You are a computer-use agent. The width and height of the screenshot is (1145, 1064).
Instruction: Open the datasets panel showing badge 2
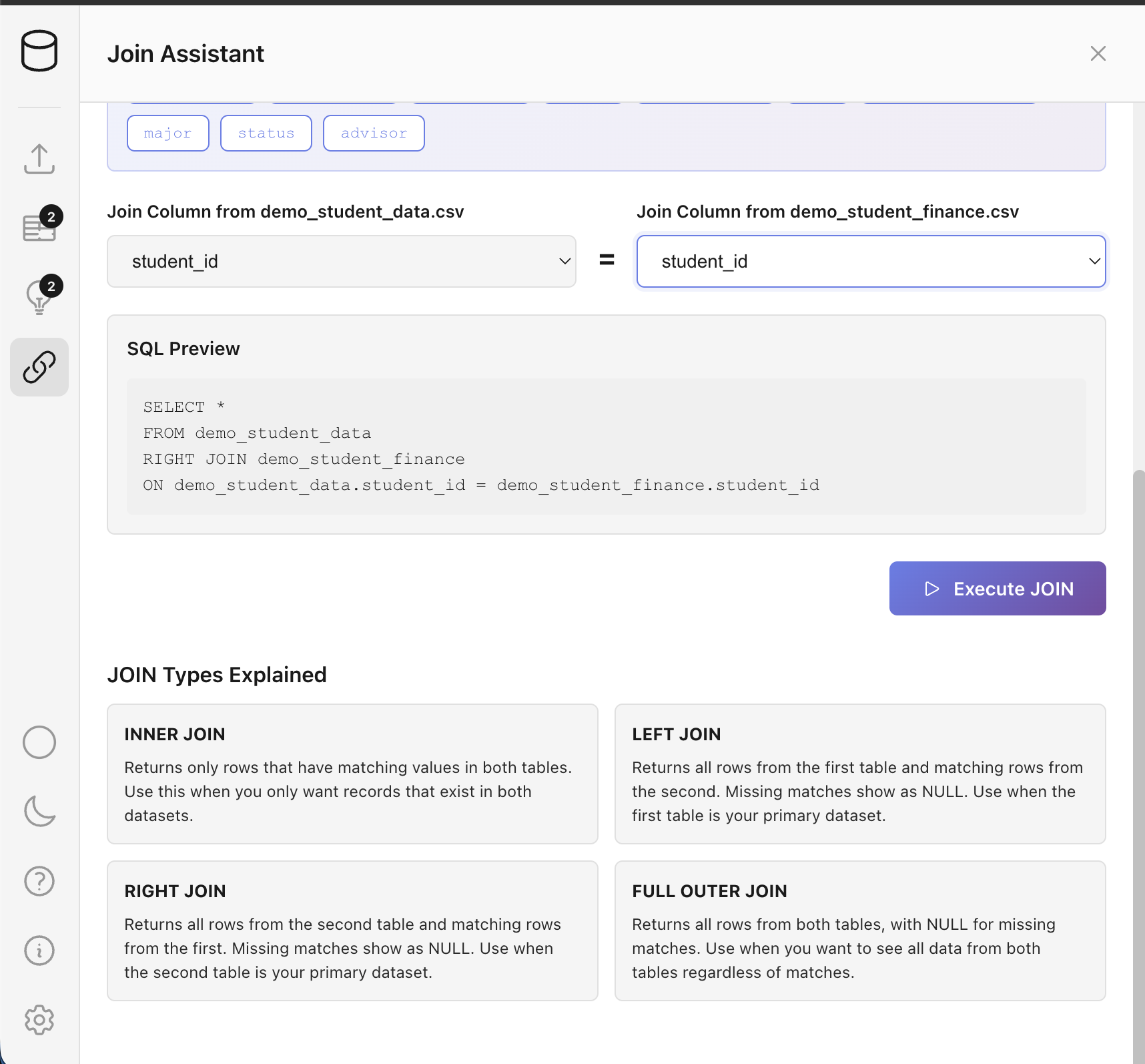39,227
